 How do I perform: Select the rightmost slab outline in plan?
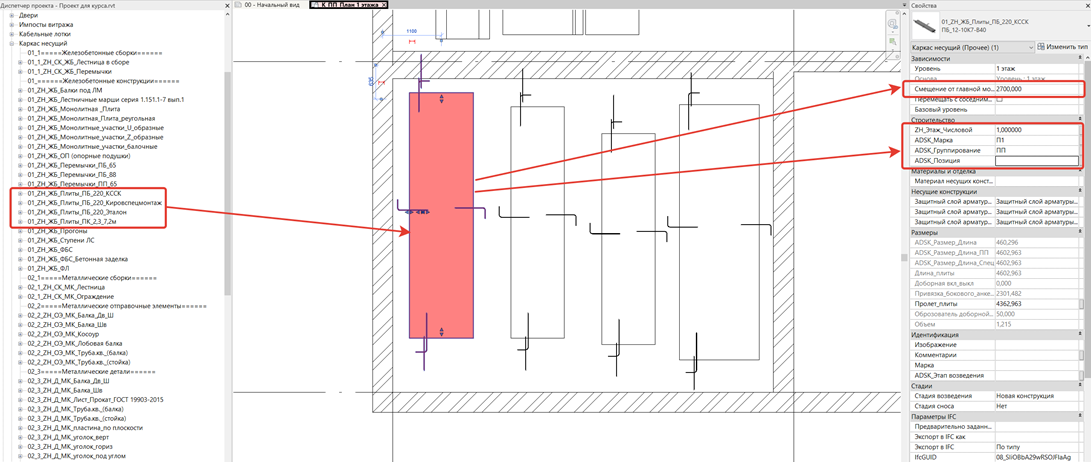pos(719,231)
